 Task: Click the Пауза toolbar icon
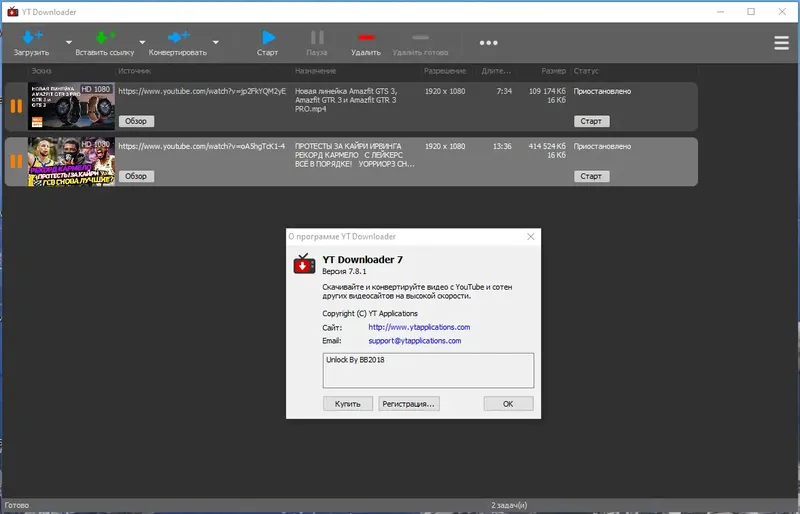tap(317, 37)
